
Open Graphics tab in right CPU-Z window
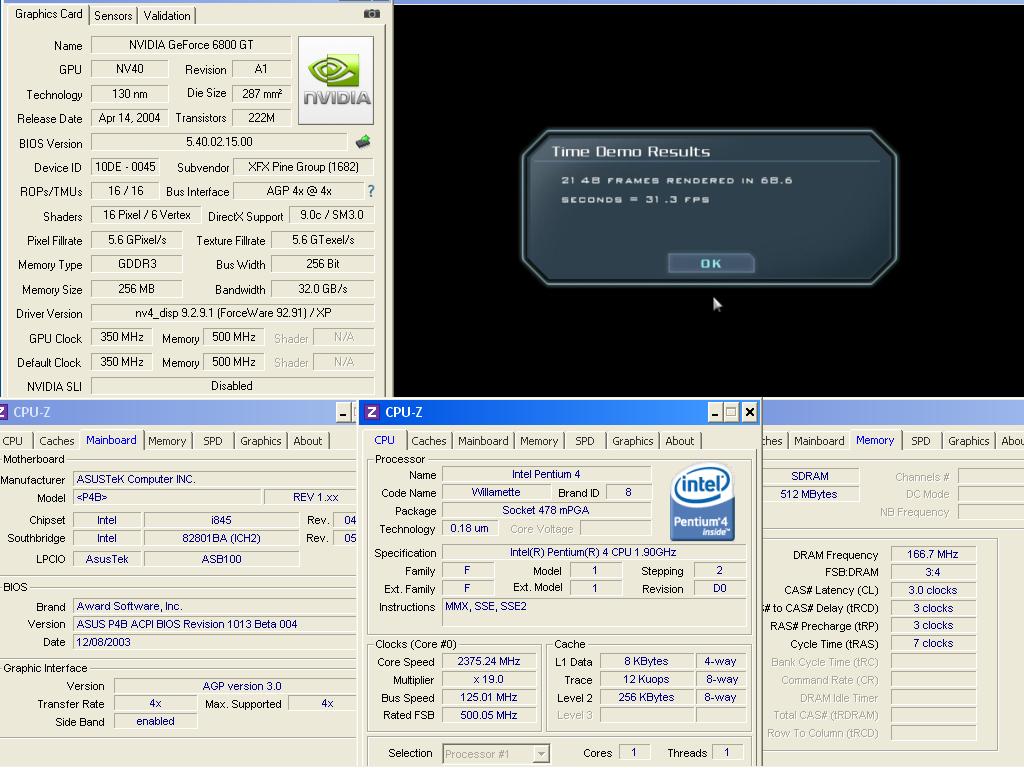(968, 441)
